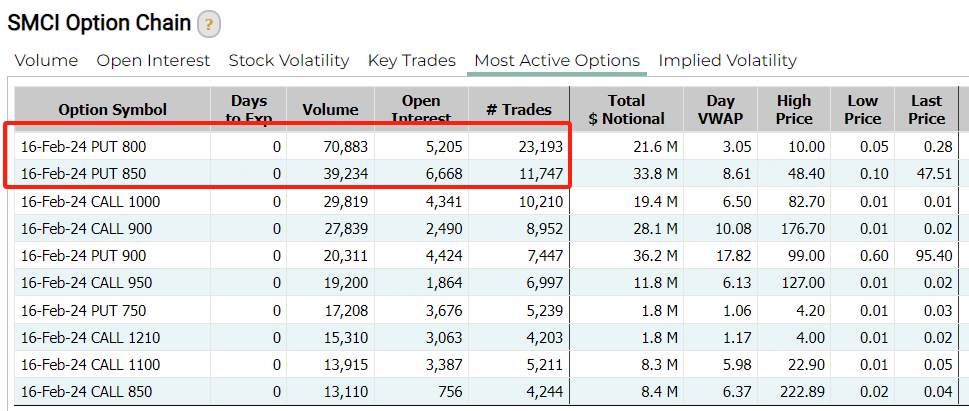
Task: Sort by Low Price column header
Action: point(862,110)
